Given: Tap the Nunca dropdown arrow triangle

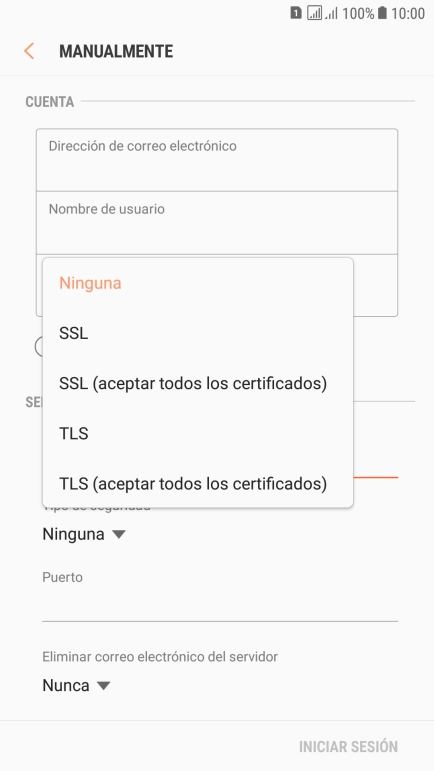Looking at the screenshot, I should coord(104,685).
